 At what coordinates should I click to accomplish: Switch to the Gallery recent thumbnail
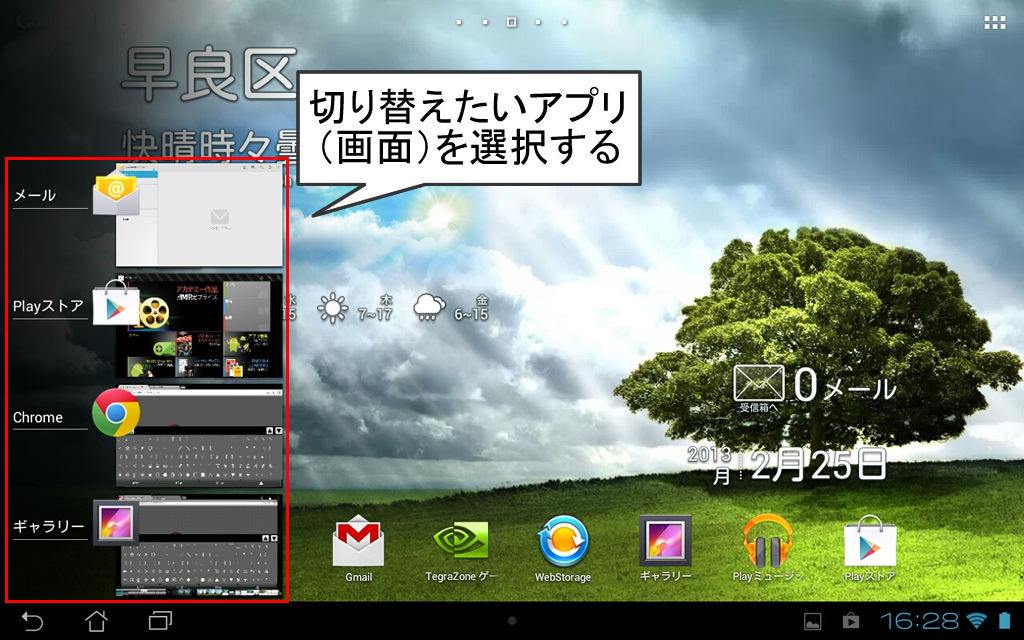[x=200, y=545]
